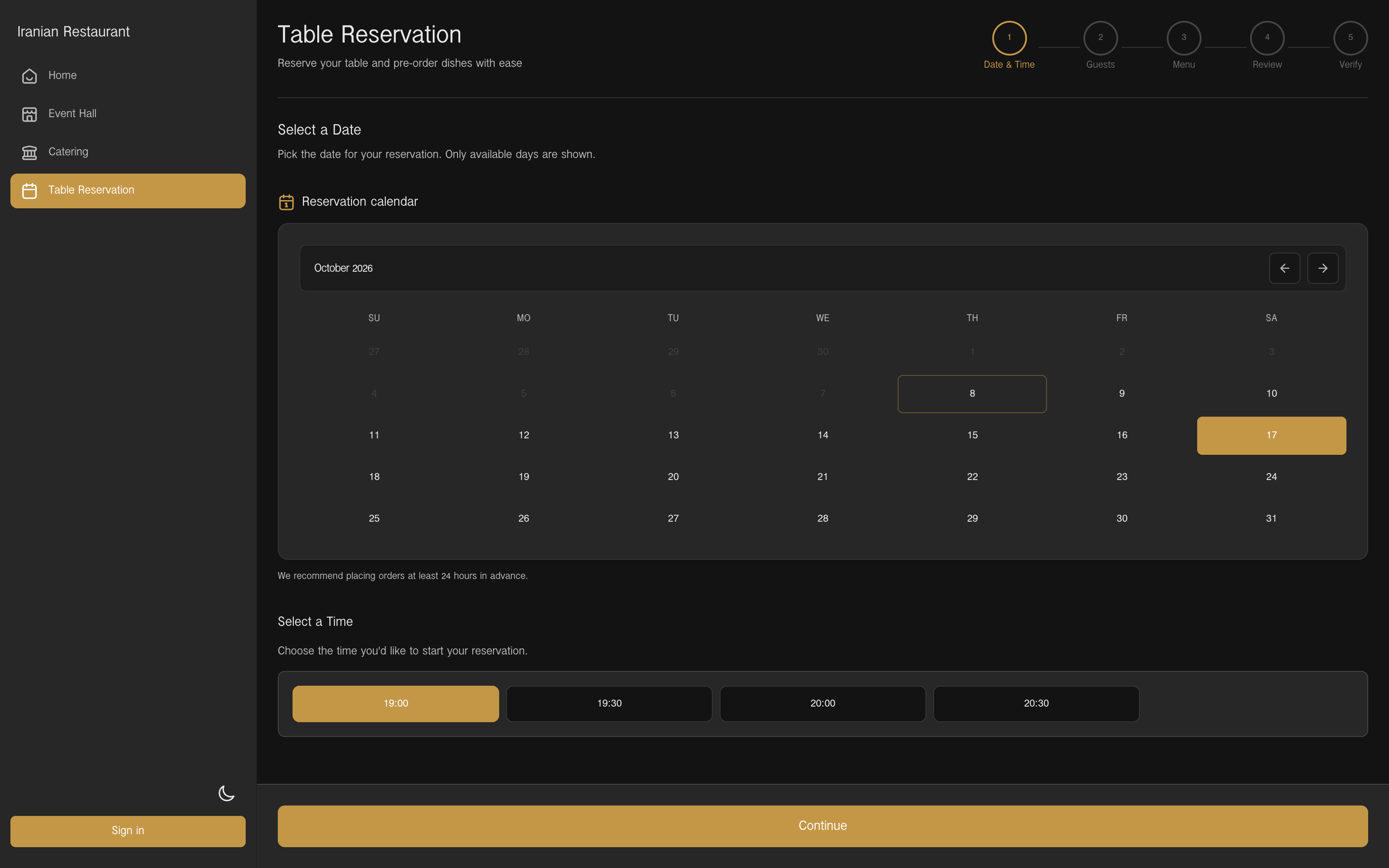Select the 19:00 time slot

pyautogui.click(x=395, y=703)
